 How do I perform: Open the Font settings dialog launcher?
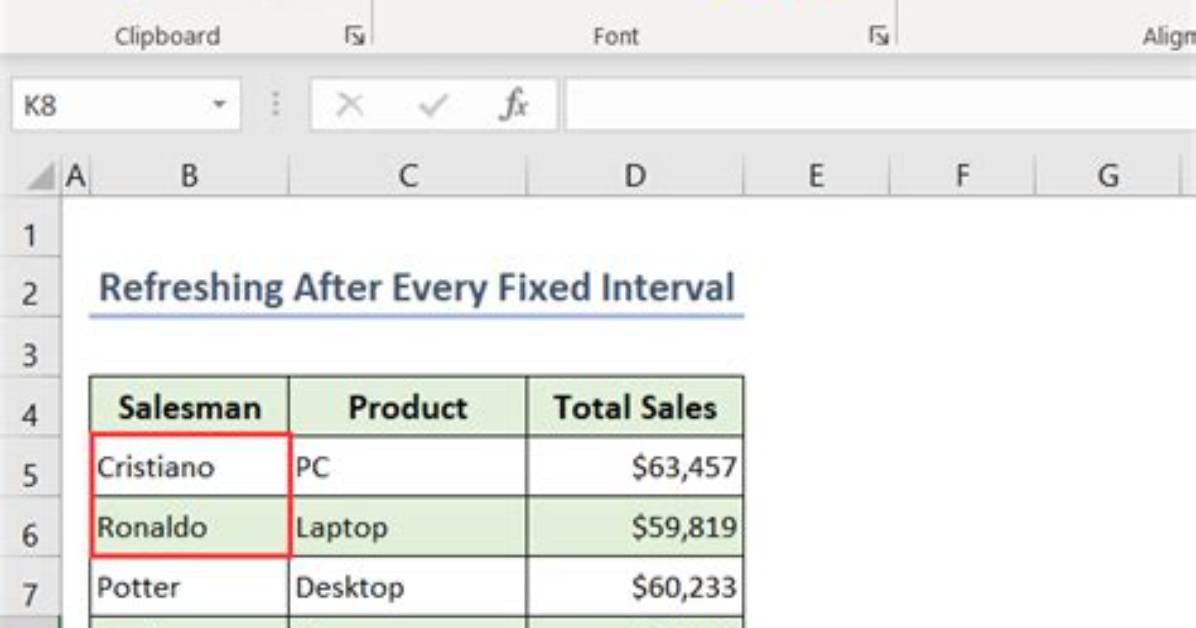tap(878, 35)
